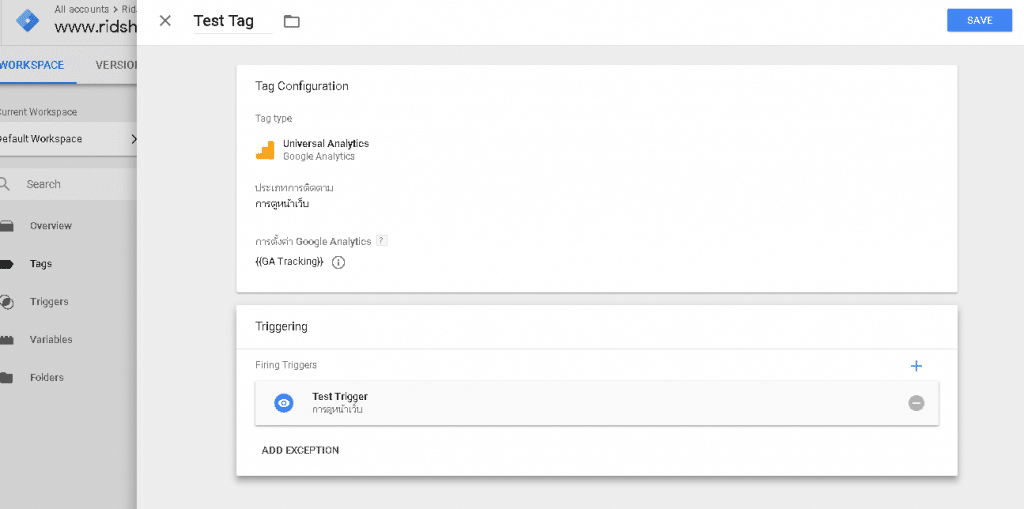
Task: Select the Folders sidebar icon
Action: [7, 378]
